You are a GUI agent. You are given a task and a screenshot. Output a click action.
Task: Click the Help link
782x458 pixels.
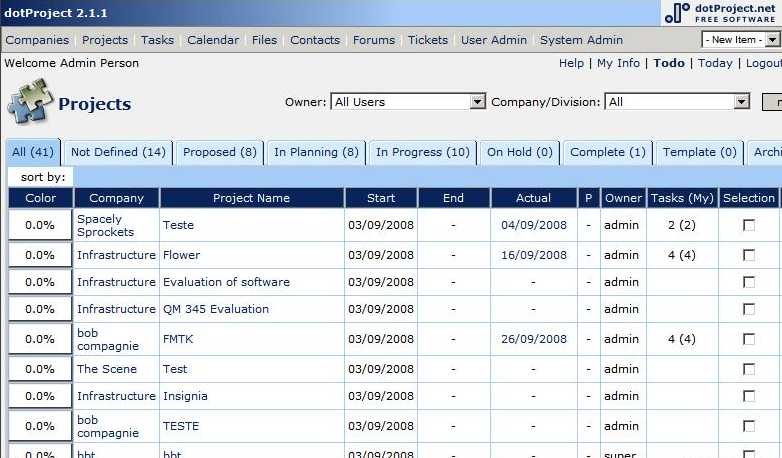coord(571,63)
